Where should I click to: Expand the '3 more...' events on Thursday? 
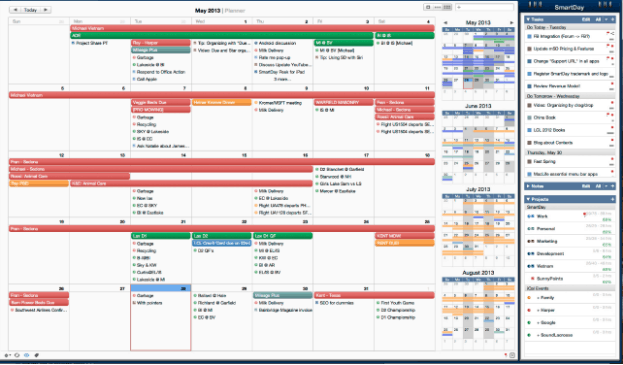pos(282,79)
